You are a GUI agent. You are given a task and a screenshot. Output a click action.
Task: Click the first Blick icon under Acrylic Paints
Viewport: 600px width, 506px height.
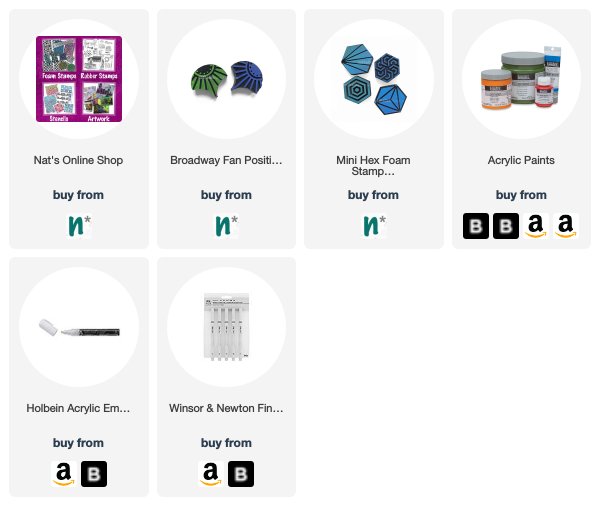click(x=476, y=226)
